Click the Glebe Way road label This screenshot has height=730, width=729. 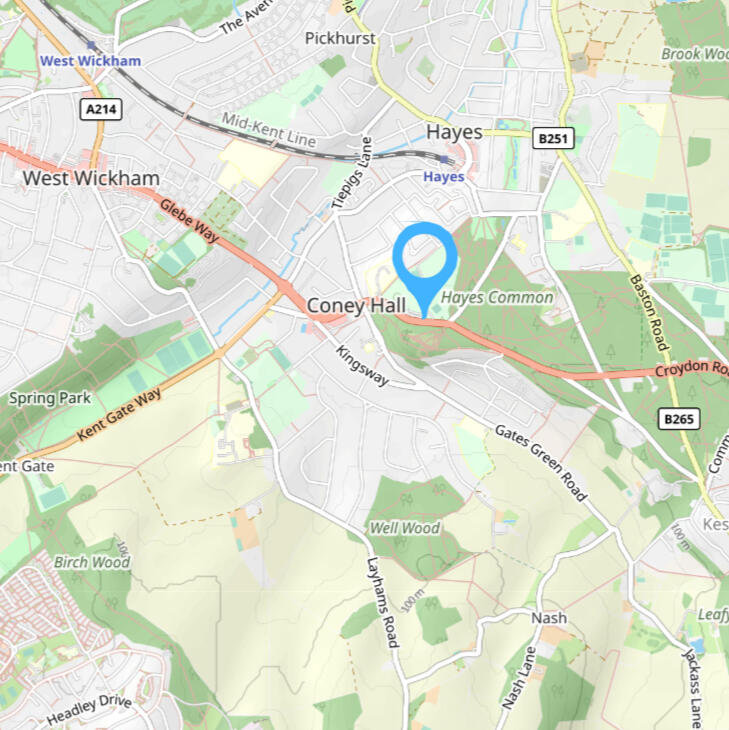[189, 220]
